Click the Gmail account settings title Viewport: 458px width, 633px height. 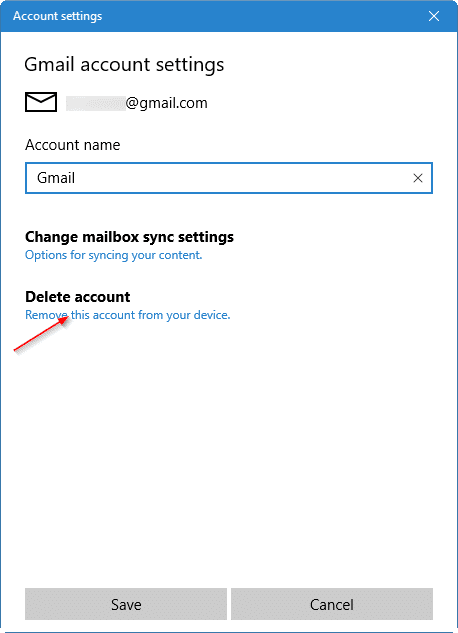coord(124,65)
